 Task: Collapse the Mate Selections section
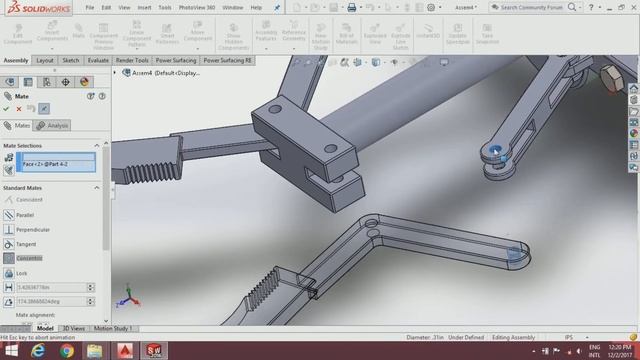[97, 146]
